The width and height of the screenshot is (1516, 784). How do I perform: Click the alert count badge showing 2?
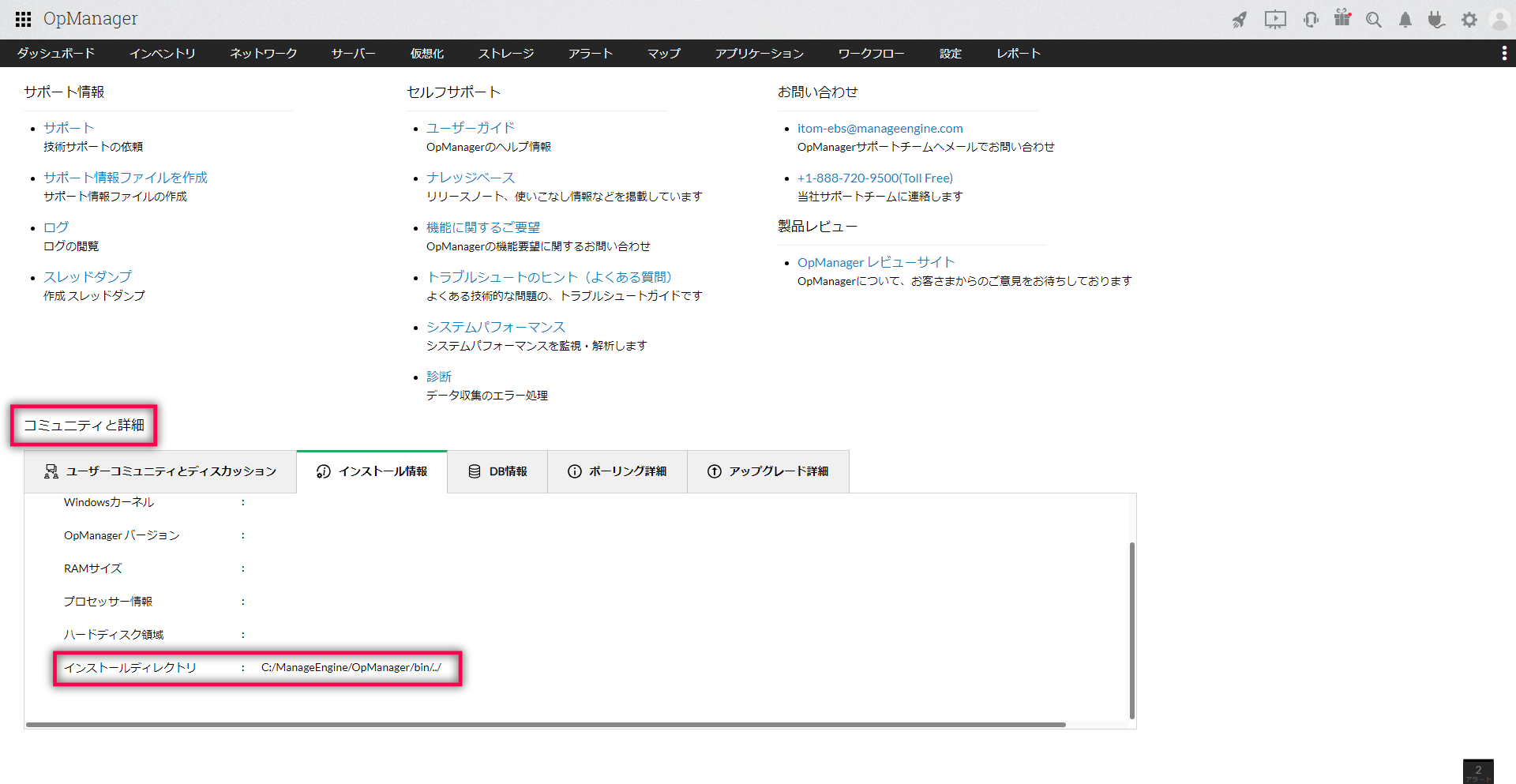tap(1478, 771)
